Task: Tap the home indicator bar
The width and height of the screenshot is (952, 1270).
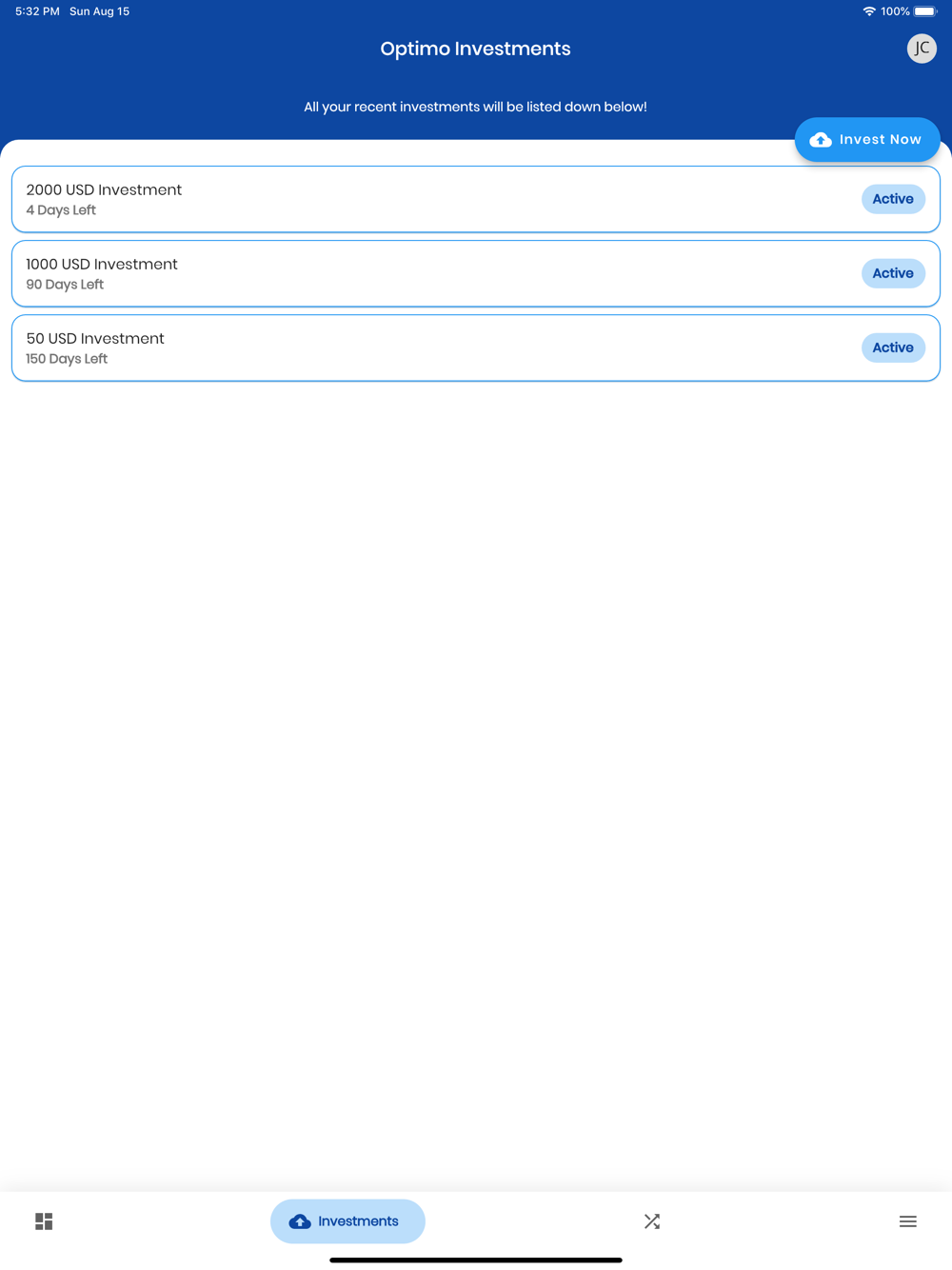Action: (x=476, y=1260)
